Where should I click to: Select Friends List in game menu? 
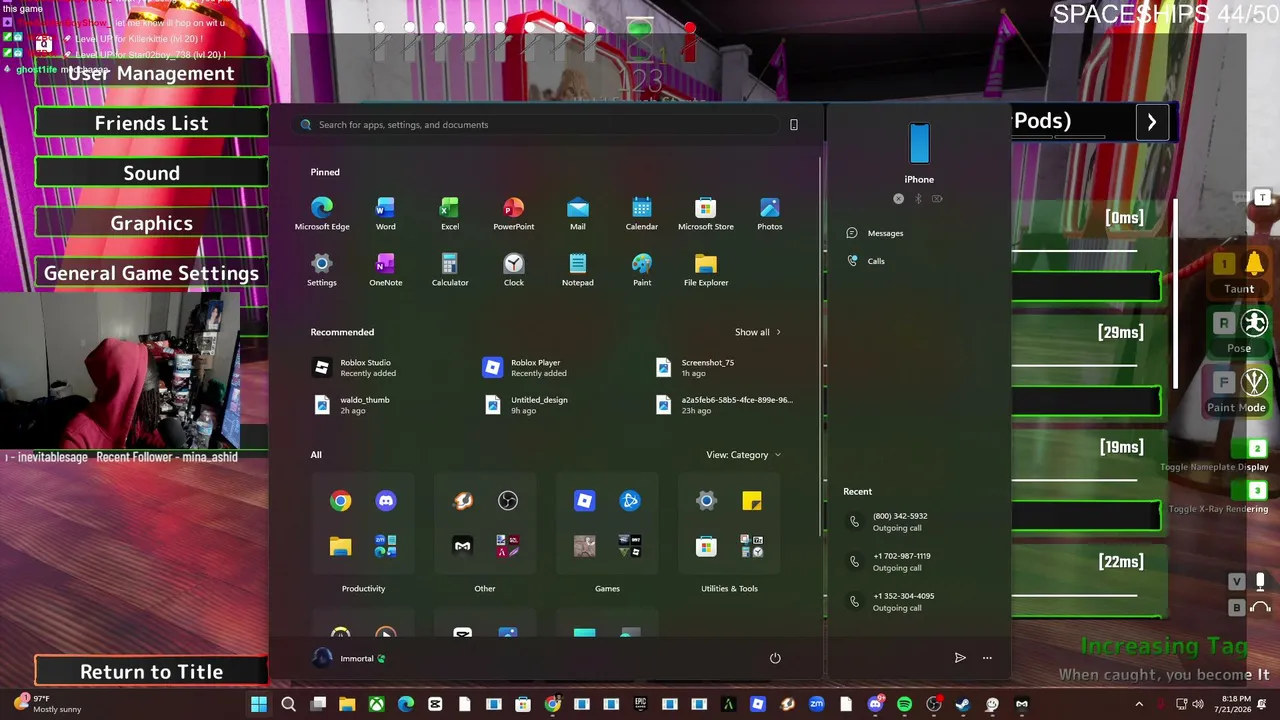click(151, 123)
